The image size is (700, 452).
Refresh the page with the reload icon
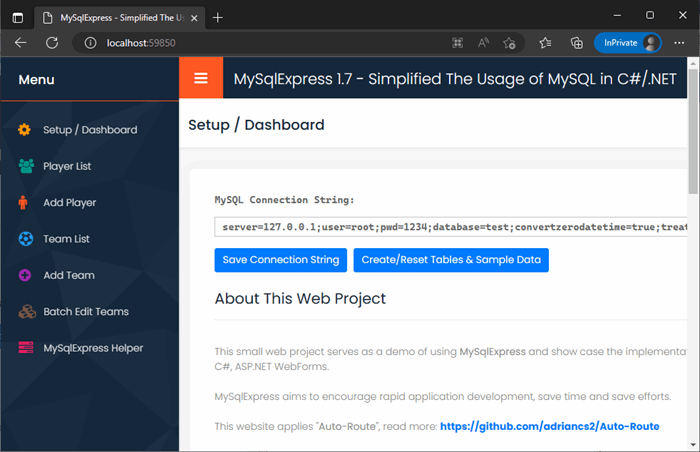tap(52, 43)
